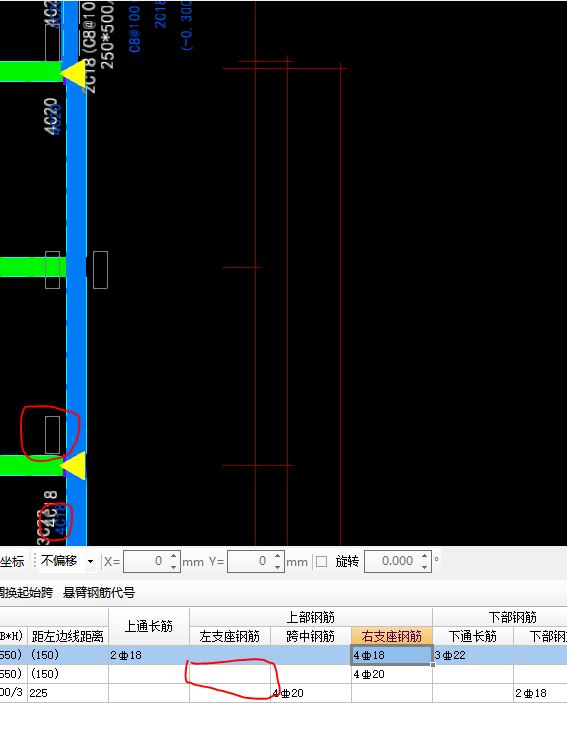Click the lower yellow triangle support marker
The image size is (567, 734).
click(74, 466)
